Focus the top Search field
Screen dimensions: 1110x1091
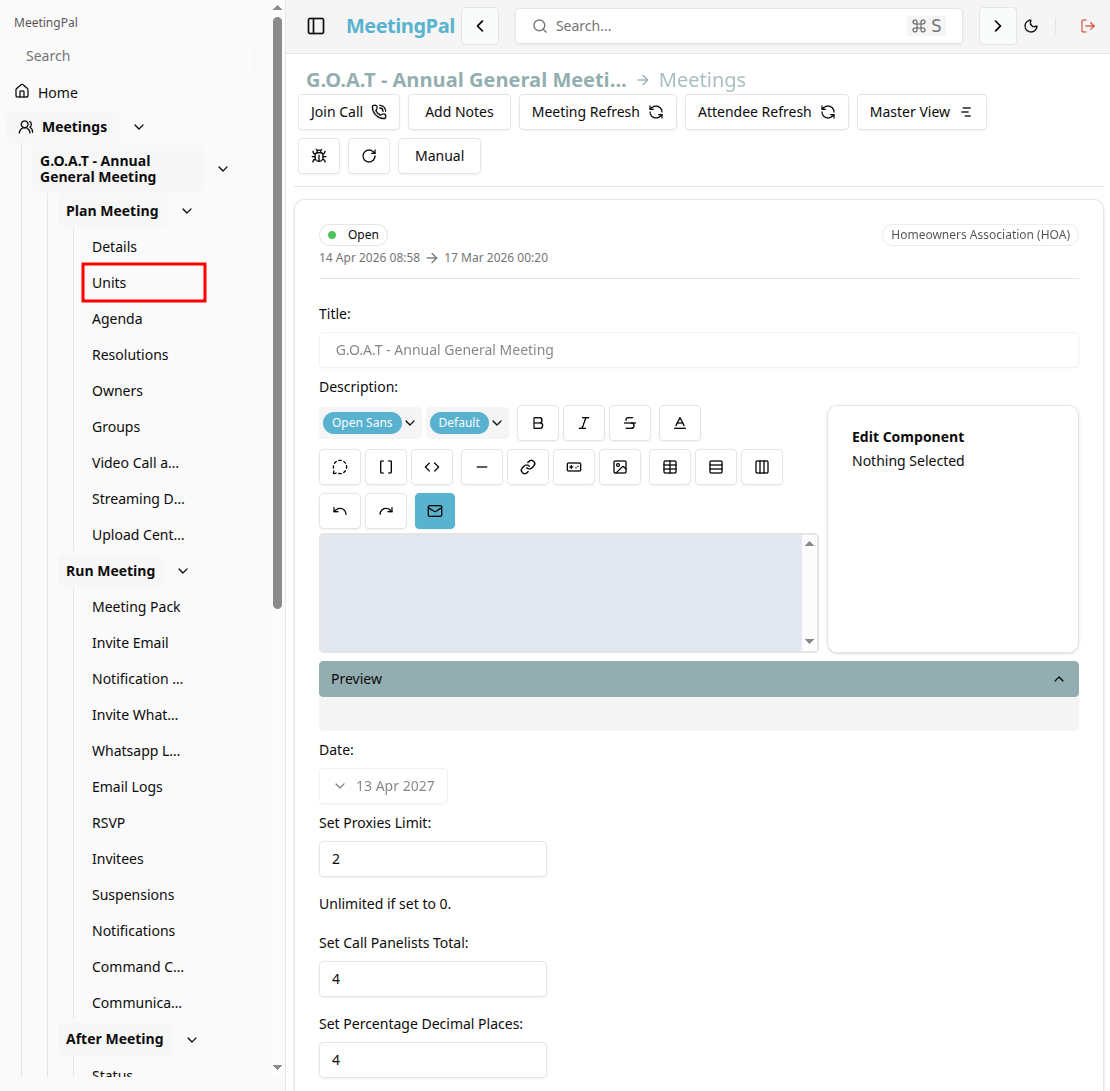(x=738, y=26)
